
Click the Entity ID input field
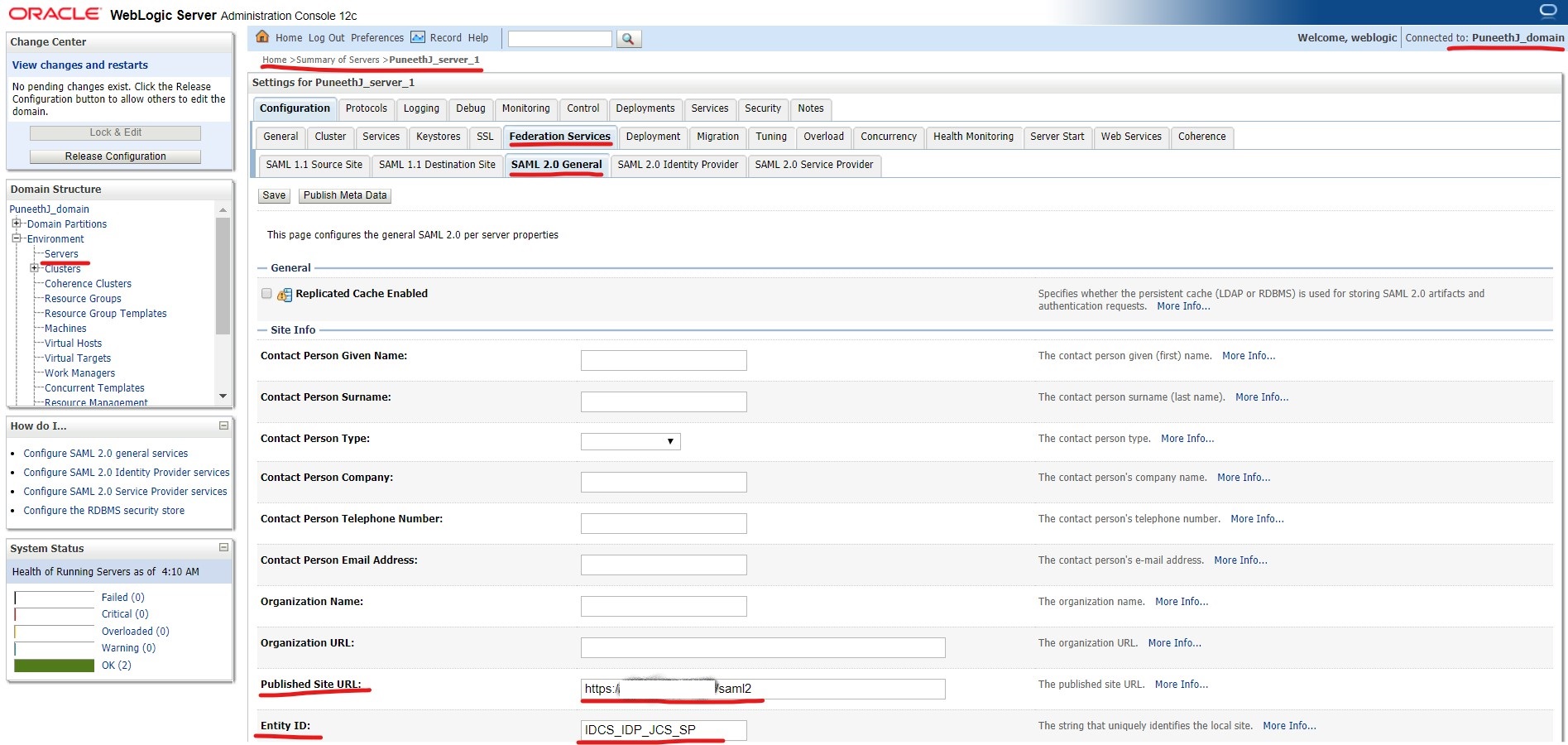click(664, 730)
